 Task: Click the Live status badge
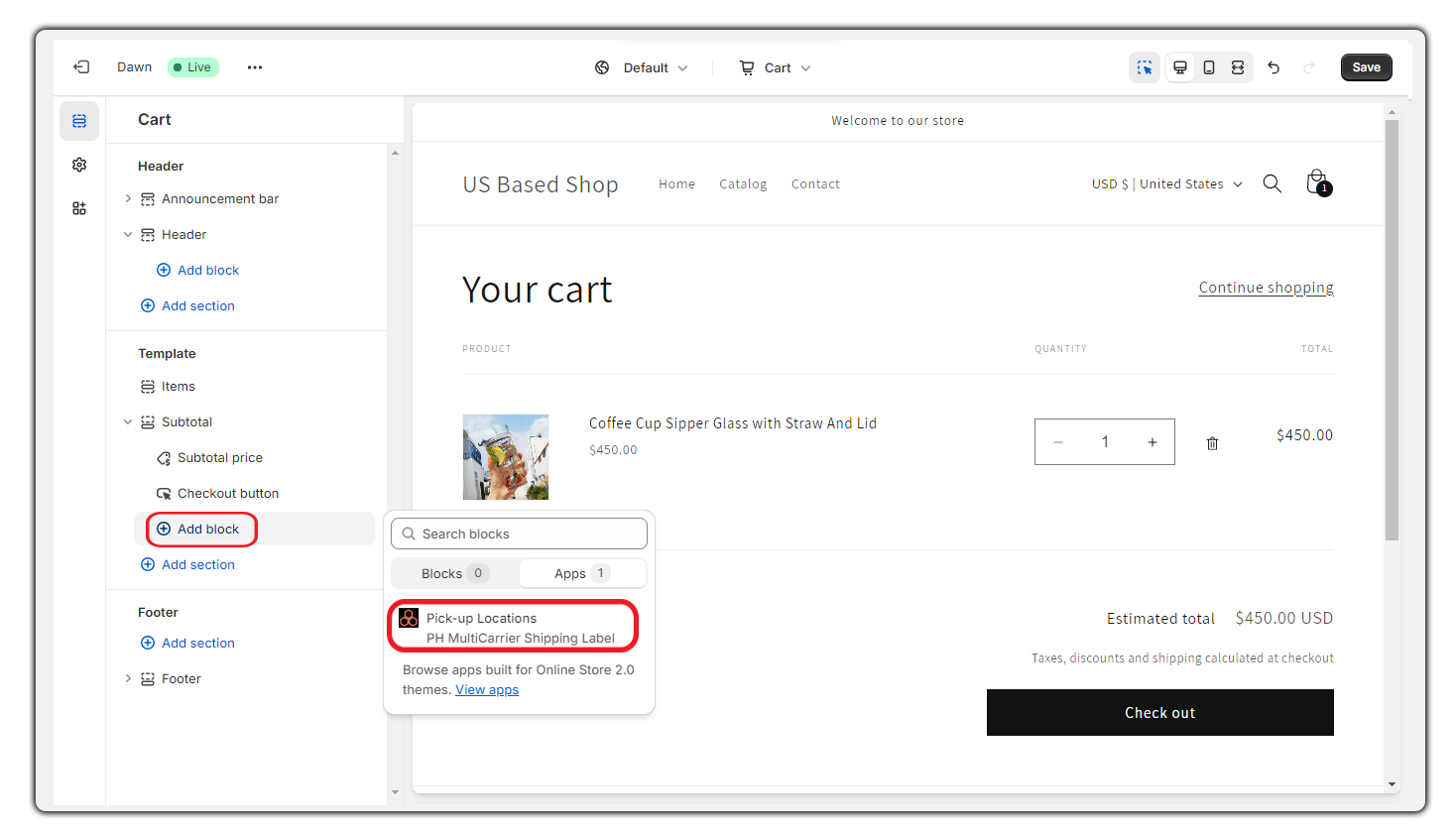[192, 67]
